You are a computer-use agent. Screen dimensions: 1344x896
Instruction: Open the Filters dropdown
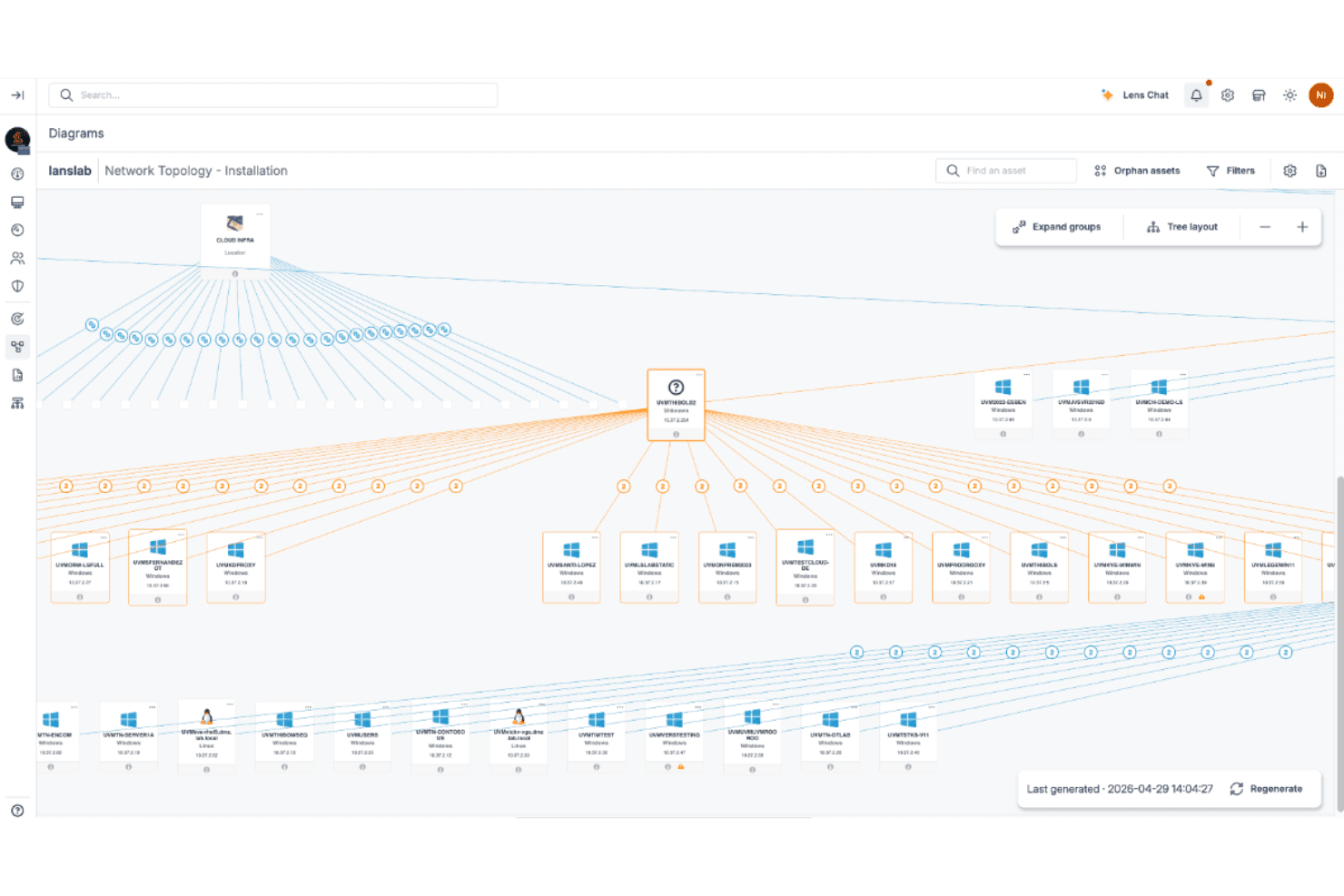pyautogui.click(x=1230, y=171)
